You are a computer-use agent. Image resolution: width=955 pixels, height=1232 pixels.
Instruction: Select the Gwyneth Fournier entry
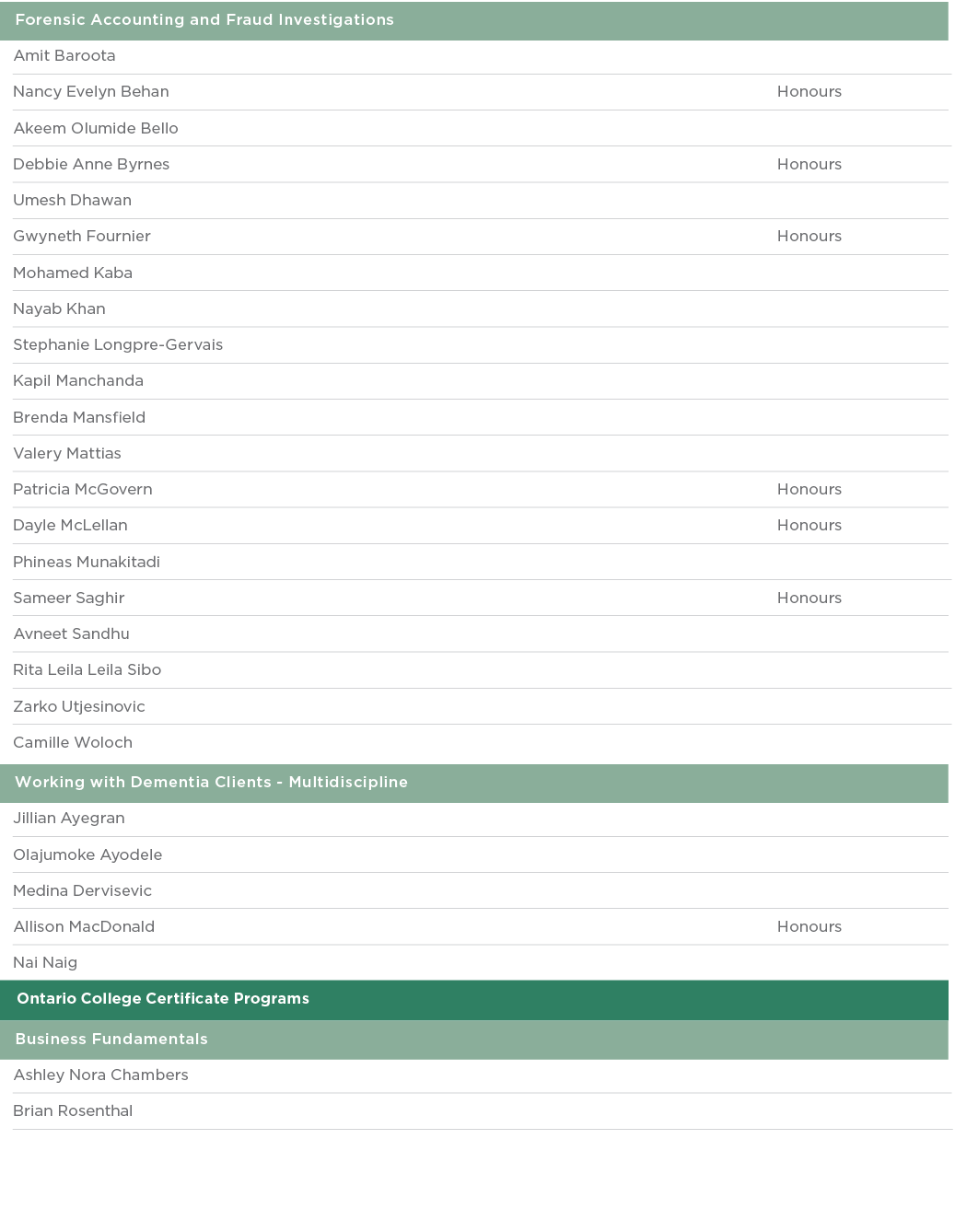pyautogui.click(x=82, y=237)
